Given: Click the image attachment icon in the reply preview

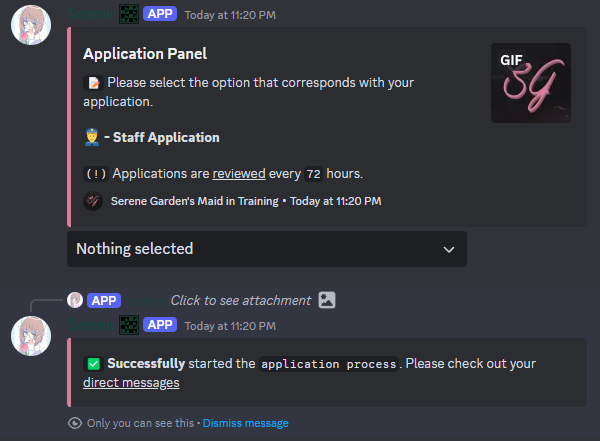Looking at the screenshot, I should (327, 300).
